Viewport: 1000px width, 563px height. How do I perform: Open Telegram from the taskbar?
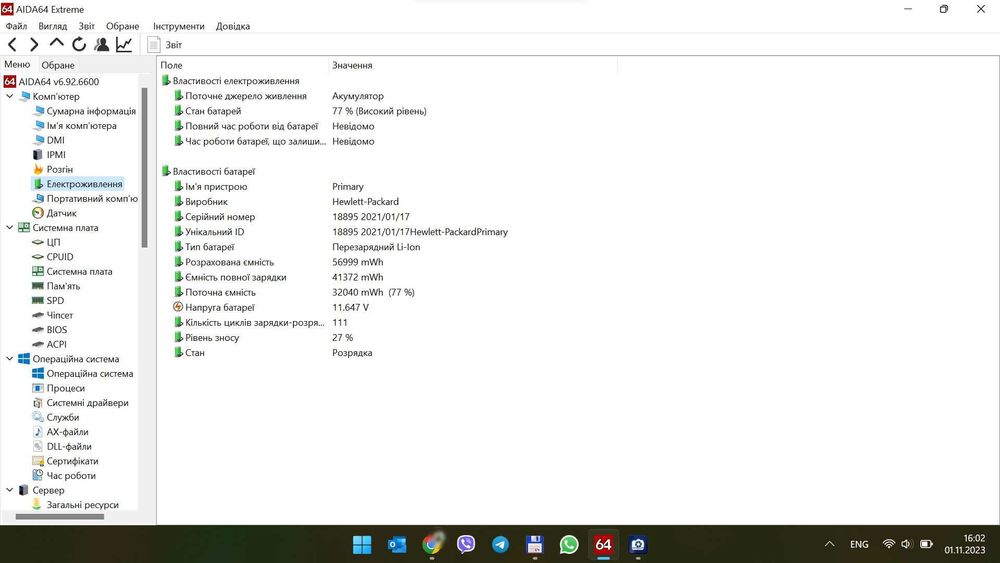click(501, 545)
